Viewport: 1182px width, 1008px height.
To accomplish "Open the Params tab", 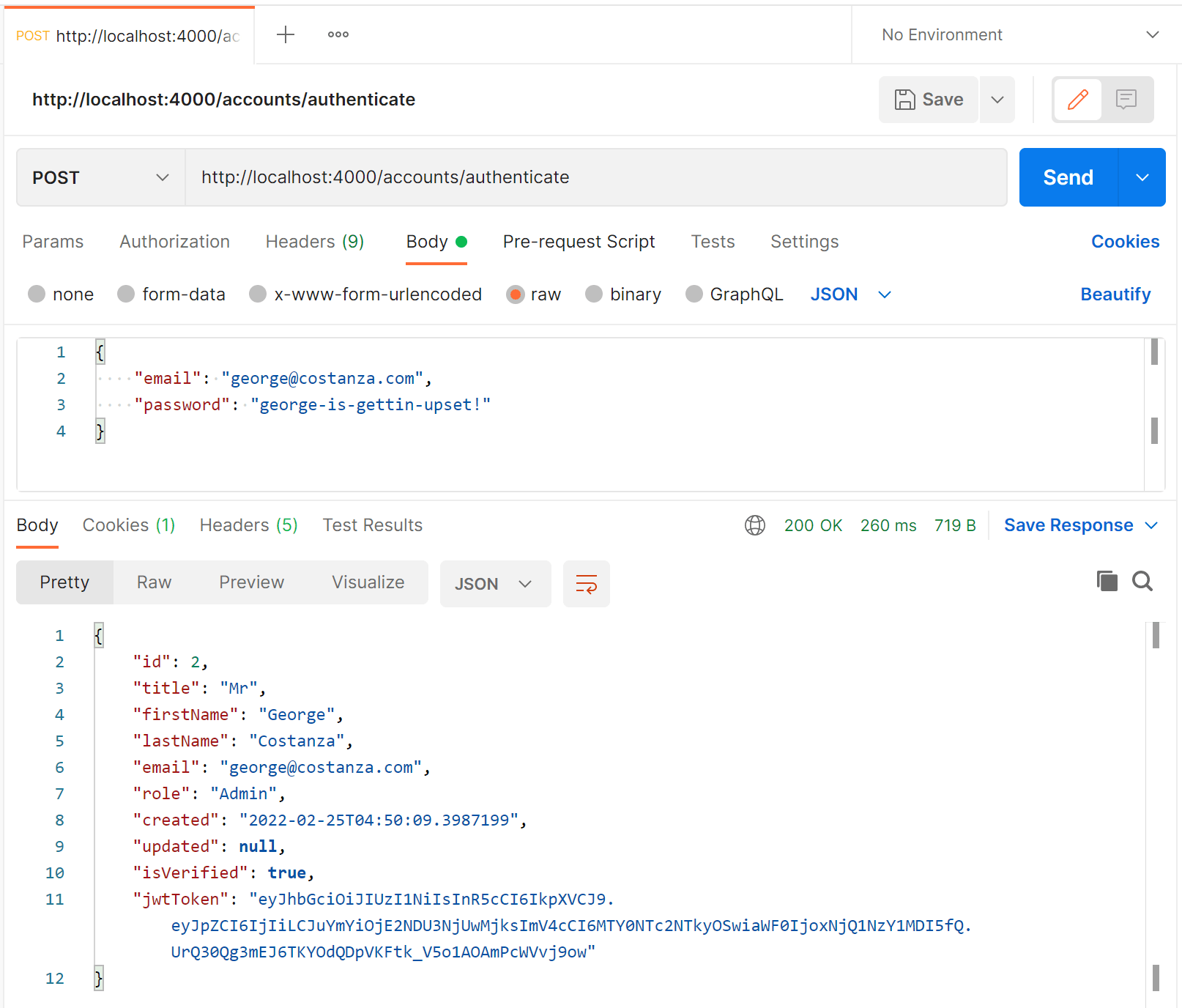I will [x=53, y=242].
